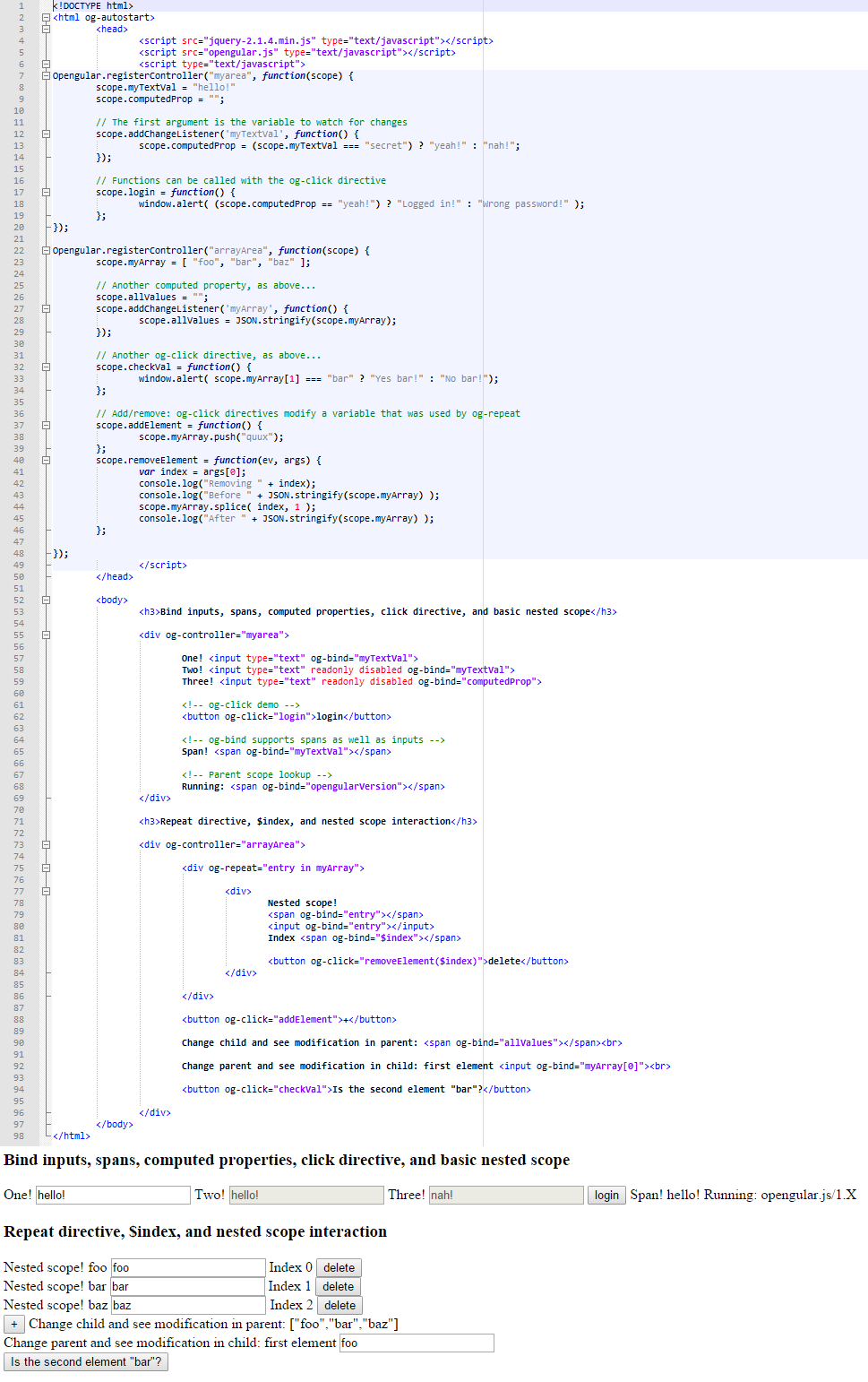Delete the baz entry at Index 2
This screenshot has width=868, height=1382.
coord(339,1306)
